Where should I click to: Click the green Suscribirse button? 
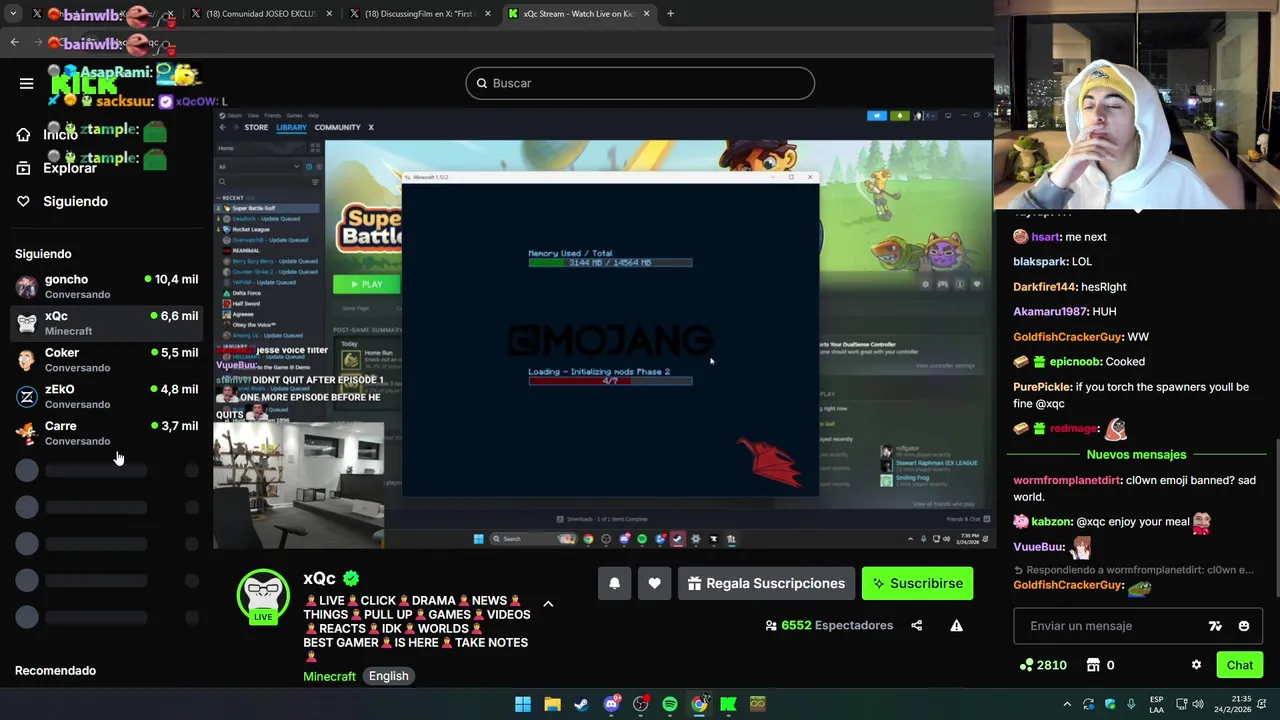coord(917,583)
